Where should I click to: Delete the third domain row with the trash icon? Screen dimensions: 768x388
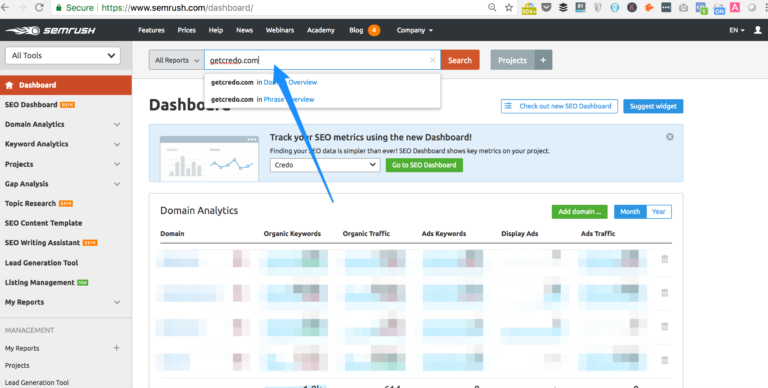(x=665, y=326)
